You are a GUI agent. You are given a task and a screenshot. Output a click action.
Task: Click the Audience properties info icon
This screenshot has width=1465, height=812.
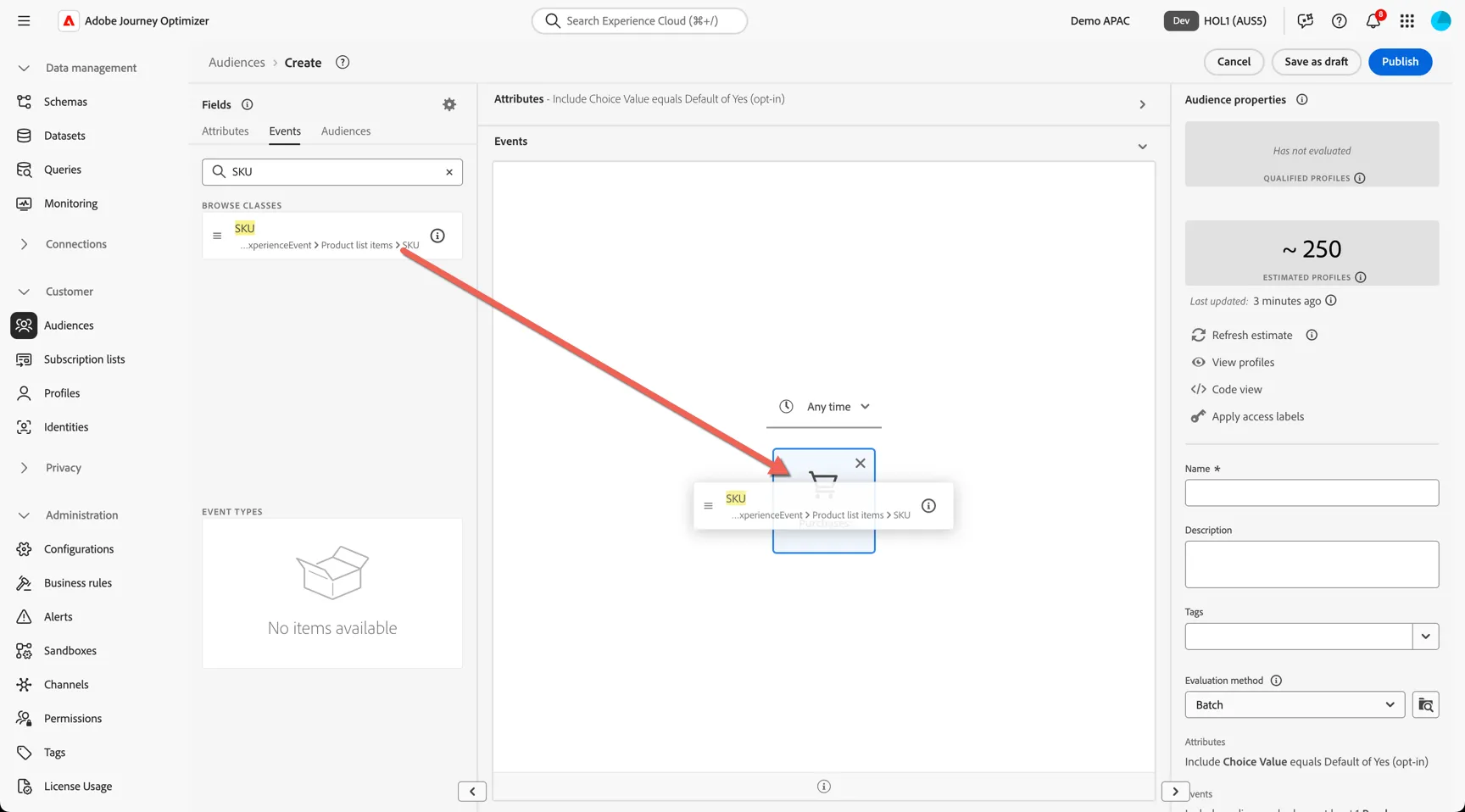click(x=1302, y=99)
